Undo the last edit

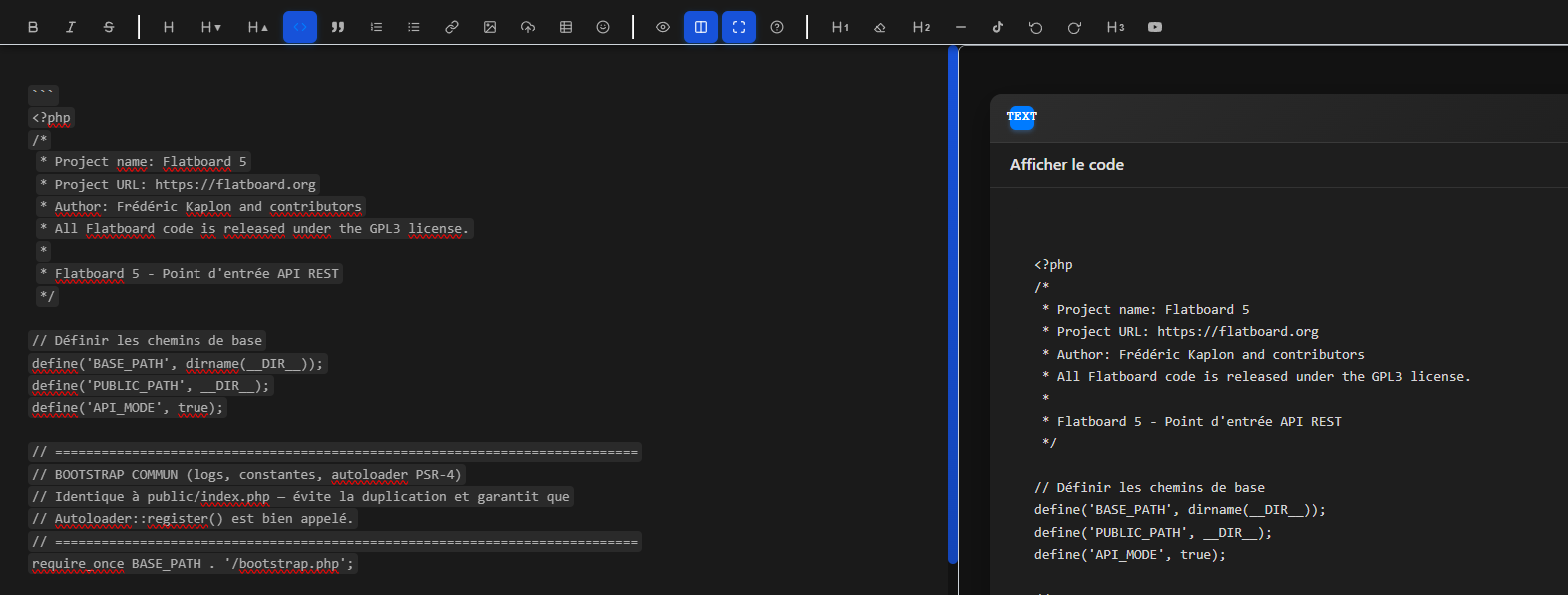[x=1036, y=27]
